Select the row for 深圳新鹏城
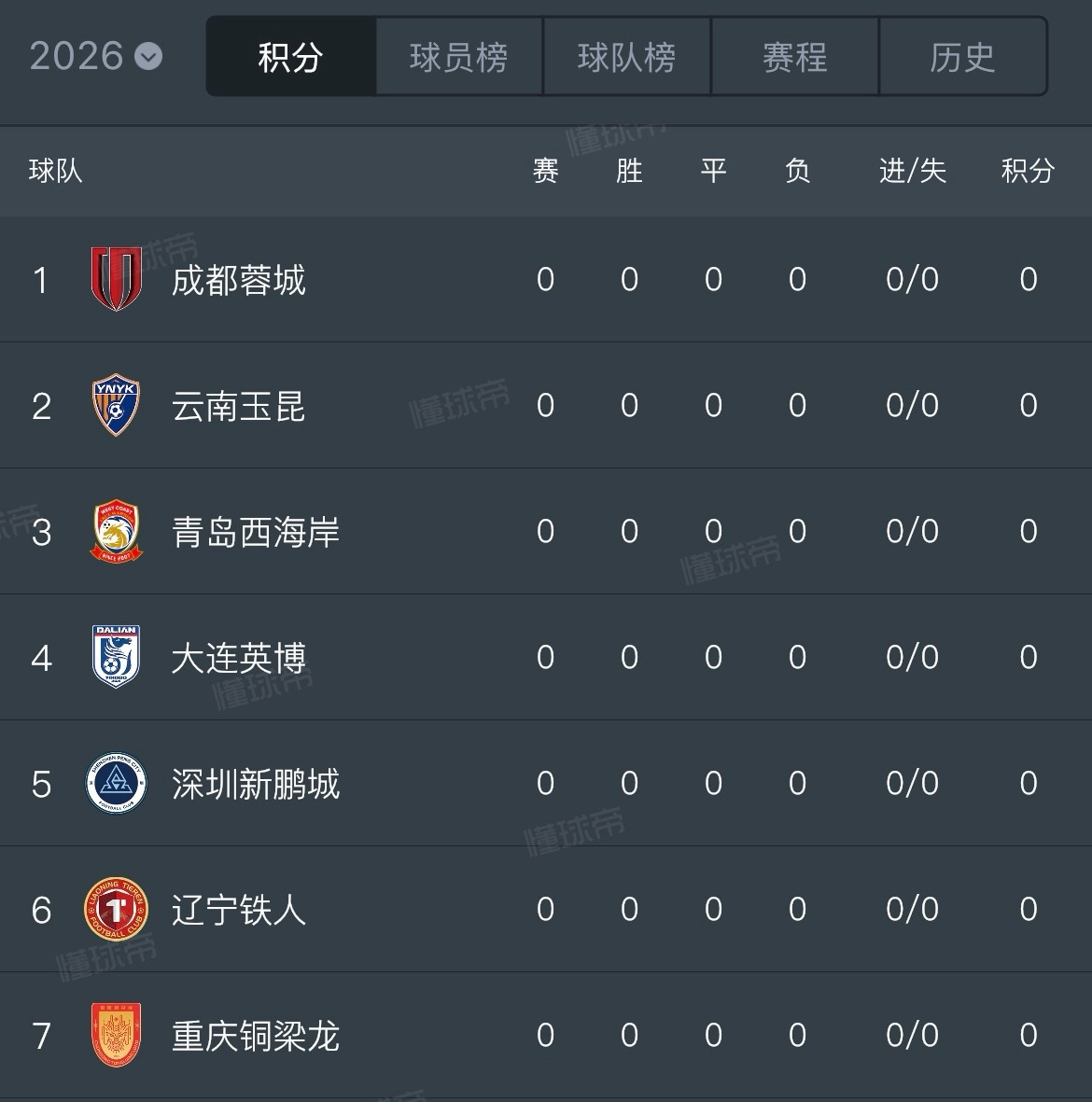This screenshot has height=1102, width=1092. tap(546, 784)
